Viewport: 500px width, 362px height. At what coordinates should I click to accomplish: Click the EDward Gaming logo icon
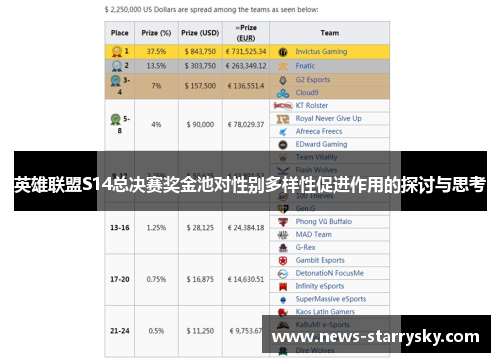pos(283,145)
